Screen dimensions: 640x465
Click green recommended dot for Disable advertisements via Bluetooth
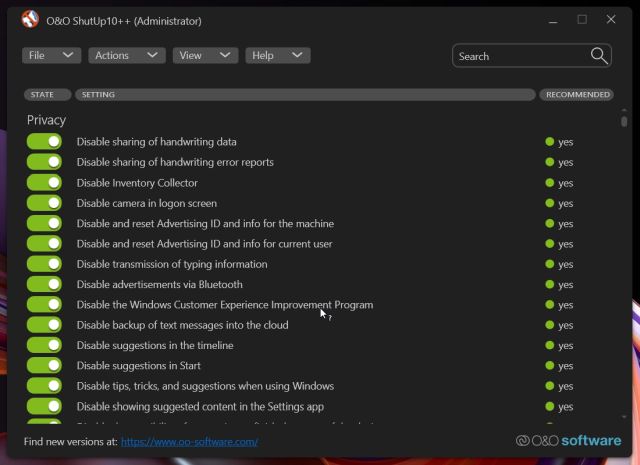coord(549,284)
